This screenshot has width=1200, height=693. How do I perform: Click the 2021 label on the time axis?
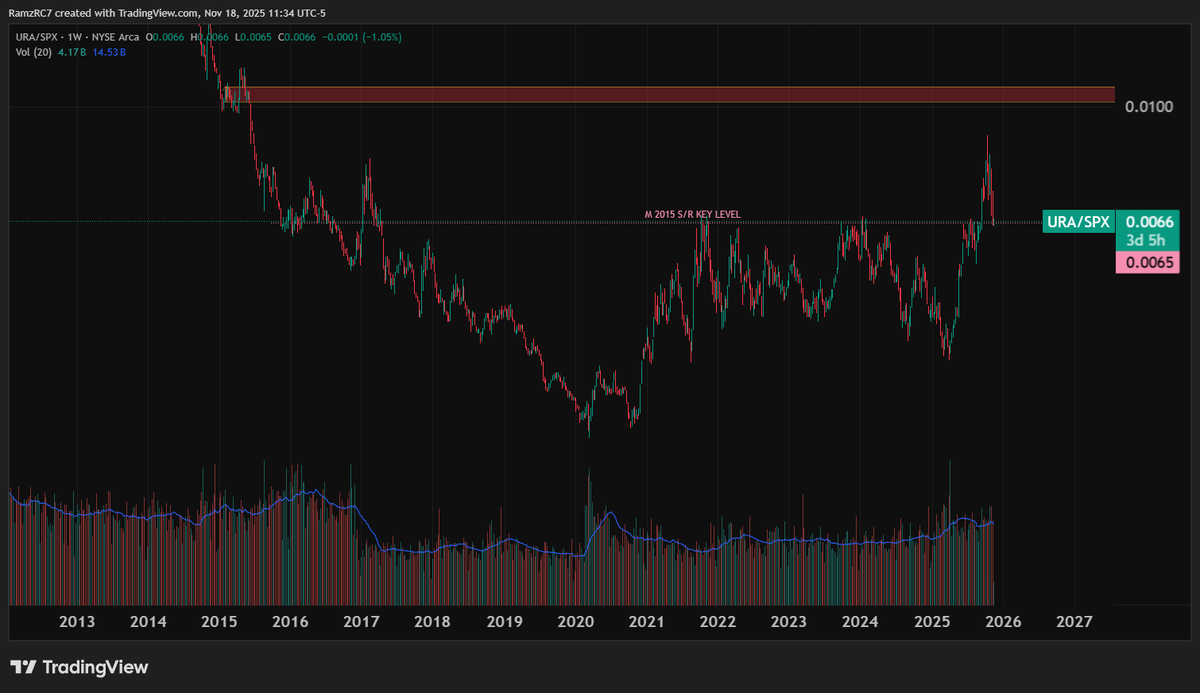646,621
